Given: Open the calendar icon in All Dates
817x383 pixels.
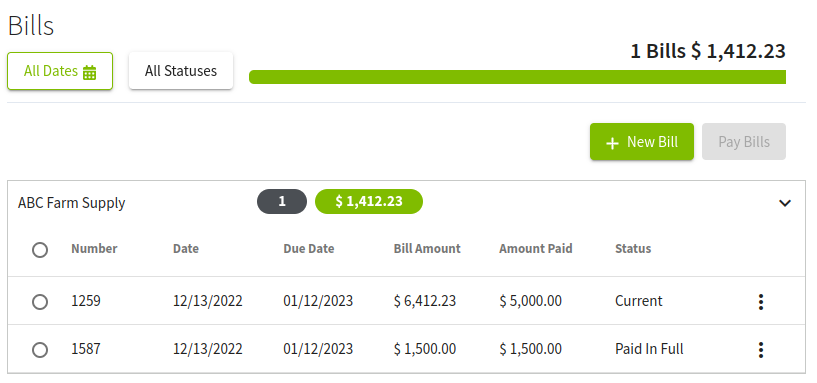Looking at the screenshot, I should coord(90,72).
